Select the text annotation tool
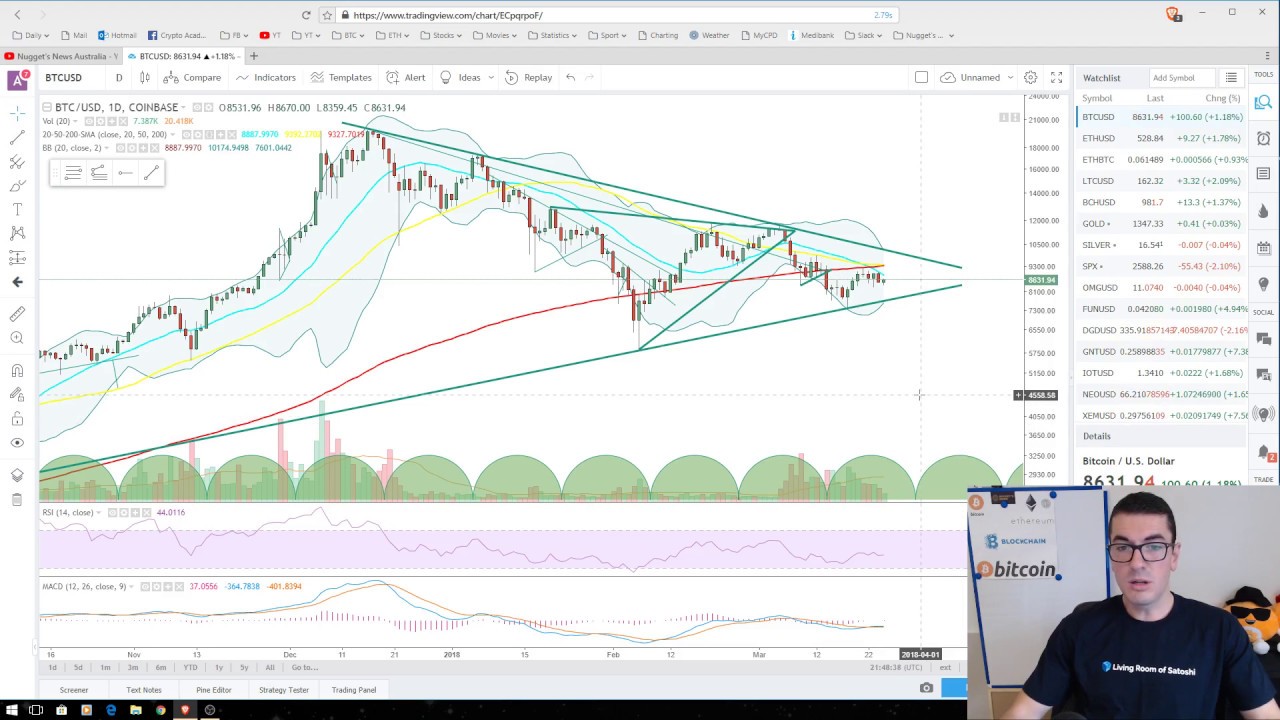The image size is (1280, 720). coord(17,209)
